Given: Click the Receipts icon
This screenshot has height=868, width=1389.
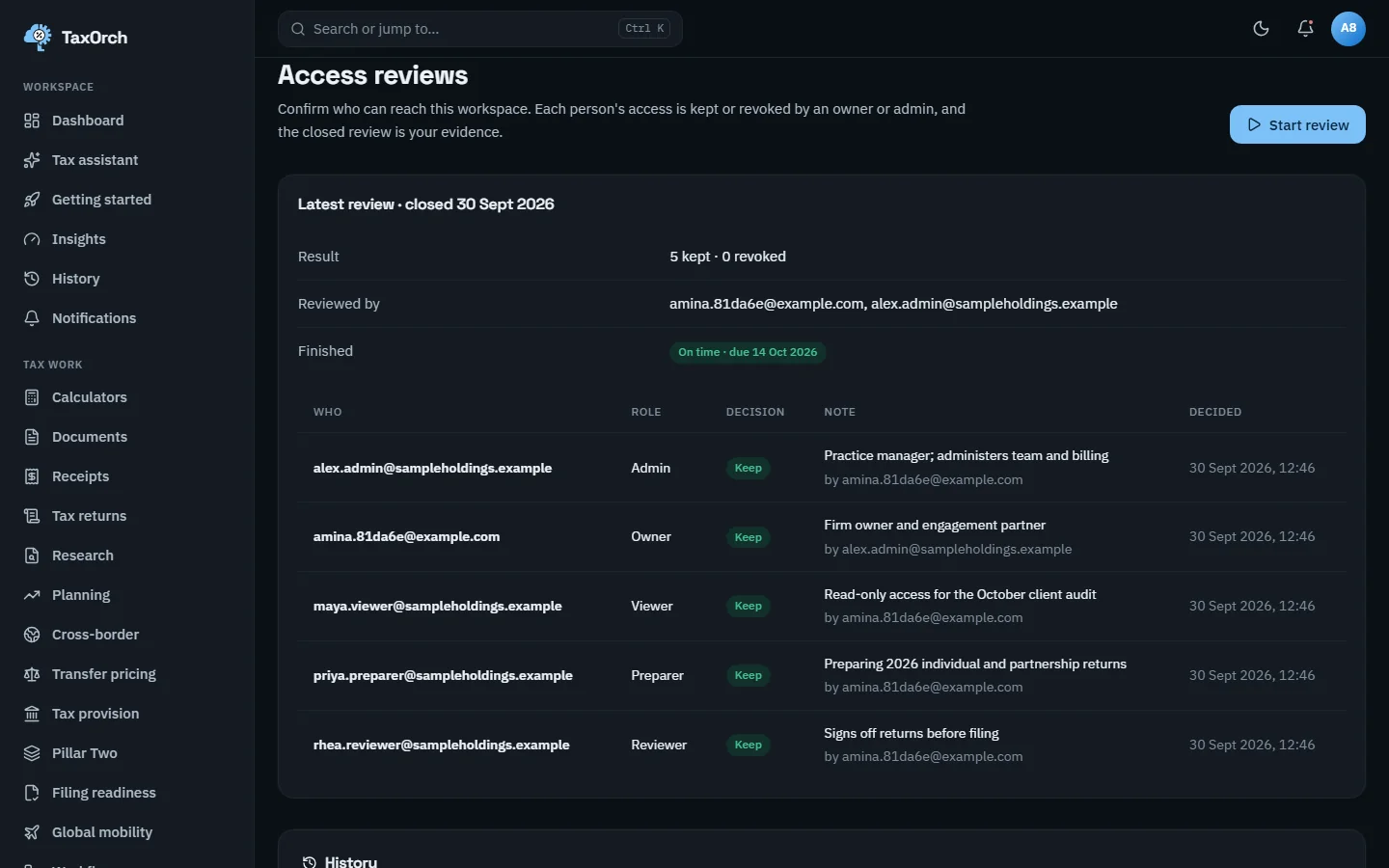Looking at the screenshot, I should click(x=32, y=476).
